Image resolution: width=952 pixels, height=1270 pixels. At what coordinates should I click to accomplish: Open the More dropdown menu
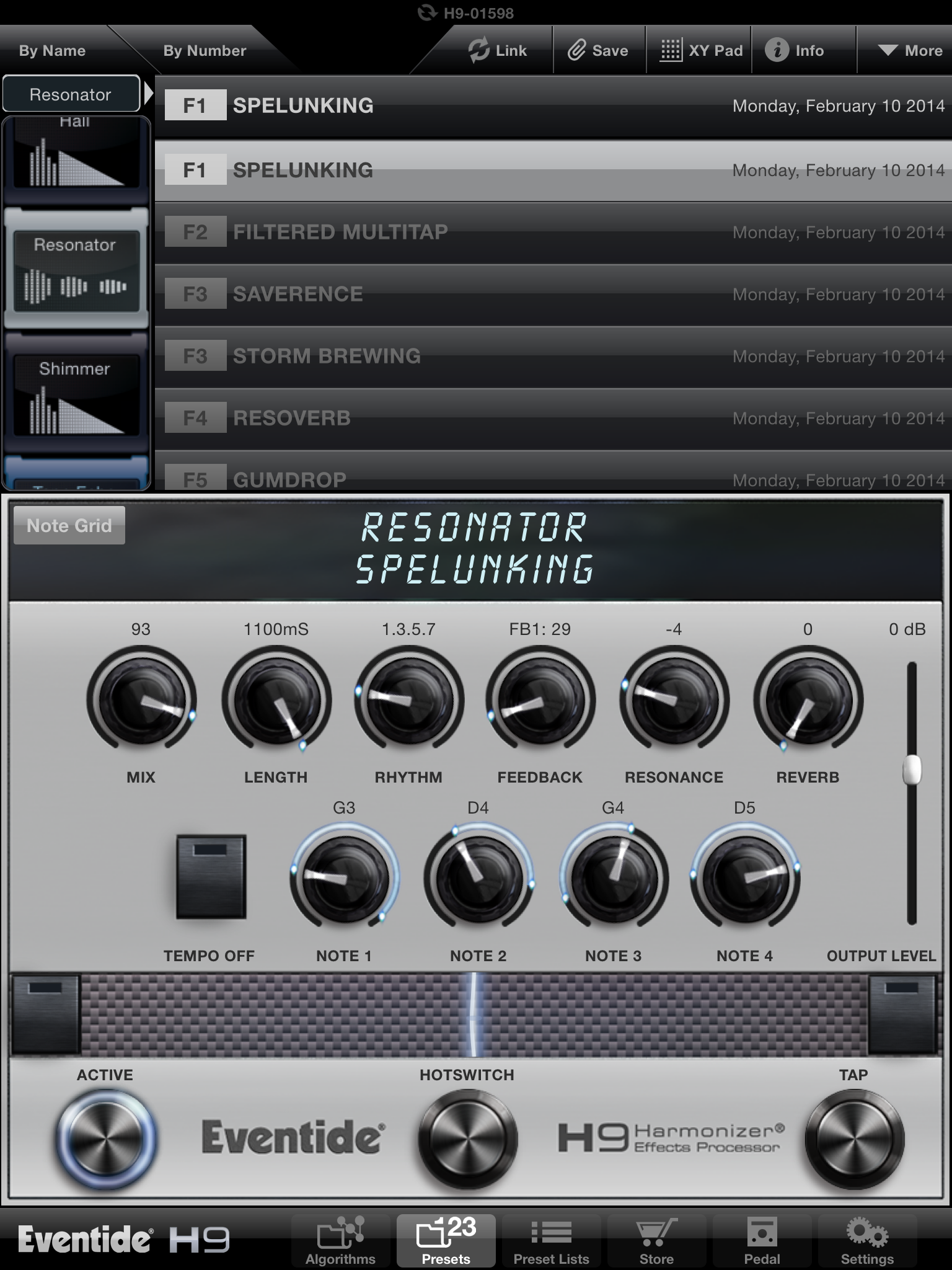tap(910, 50)
